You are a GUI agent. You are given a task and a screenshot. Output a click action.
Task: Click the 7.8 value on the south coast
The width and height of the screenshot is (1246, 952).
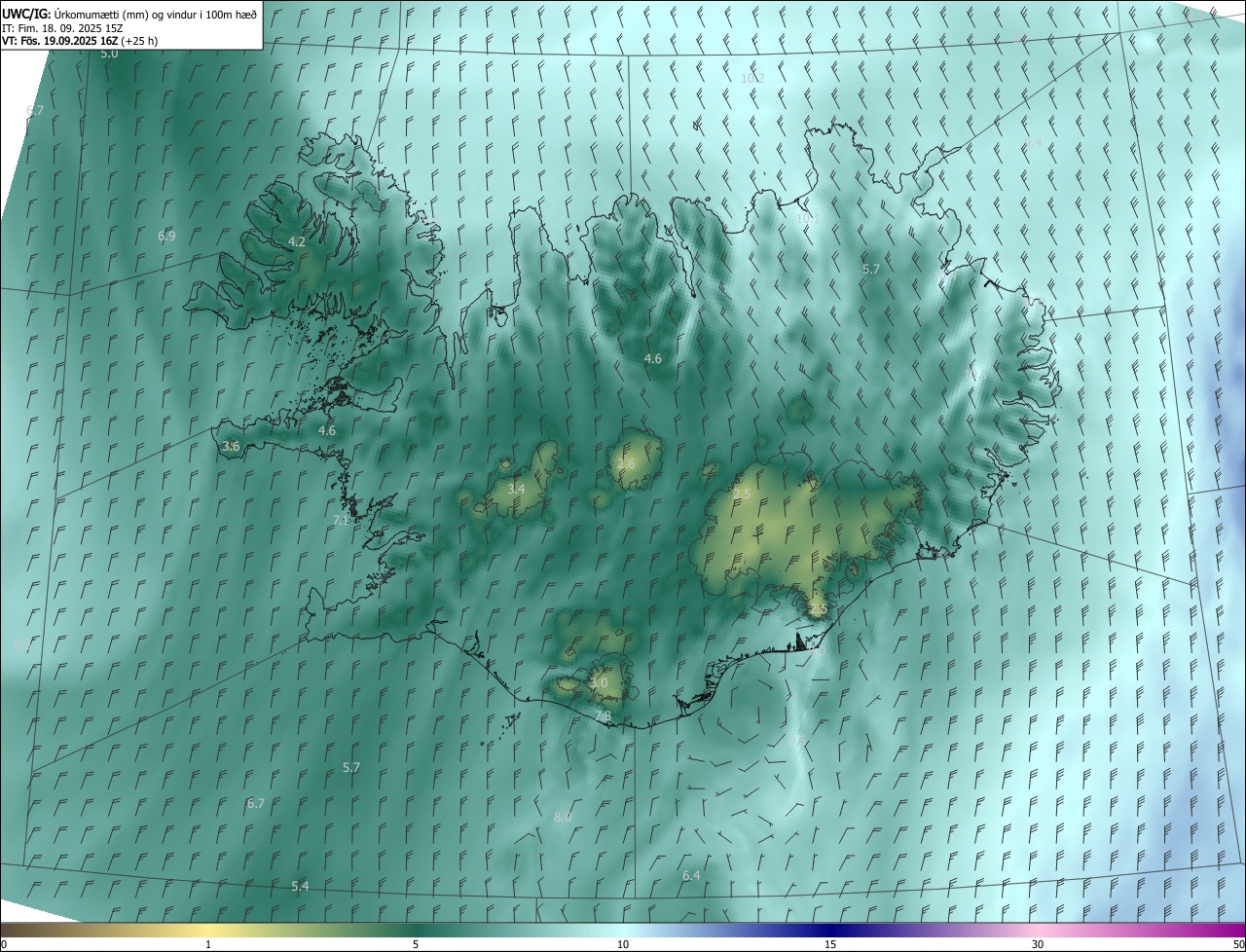603,716
